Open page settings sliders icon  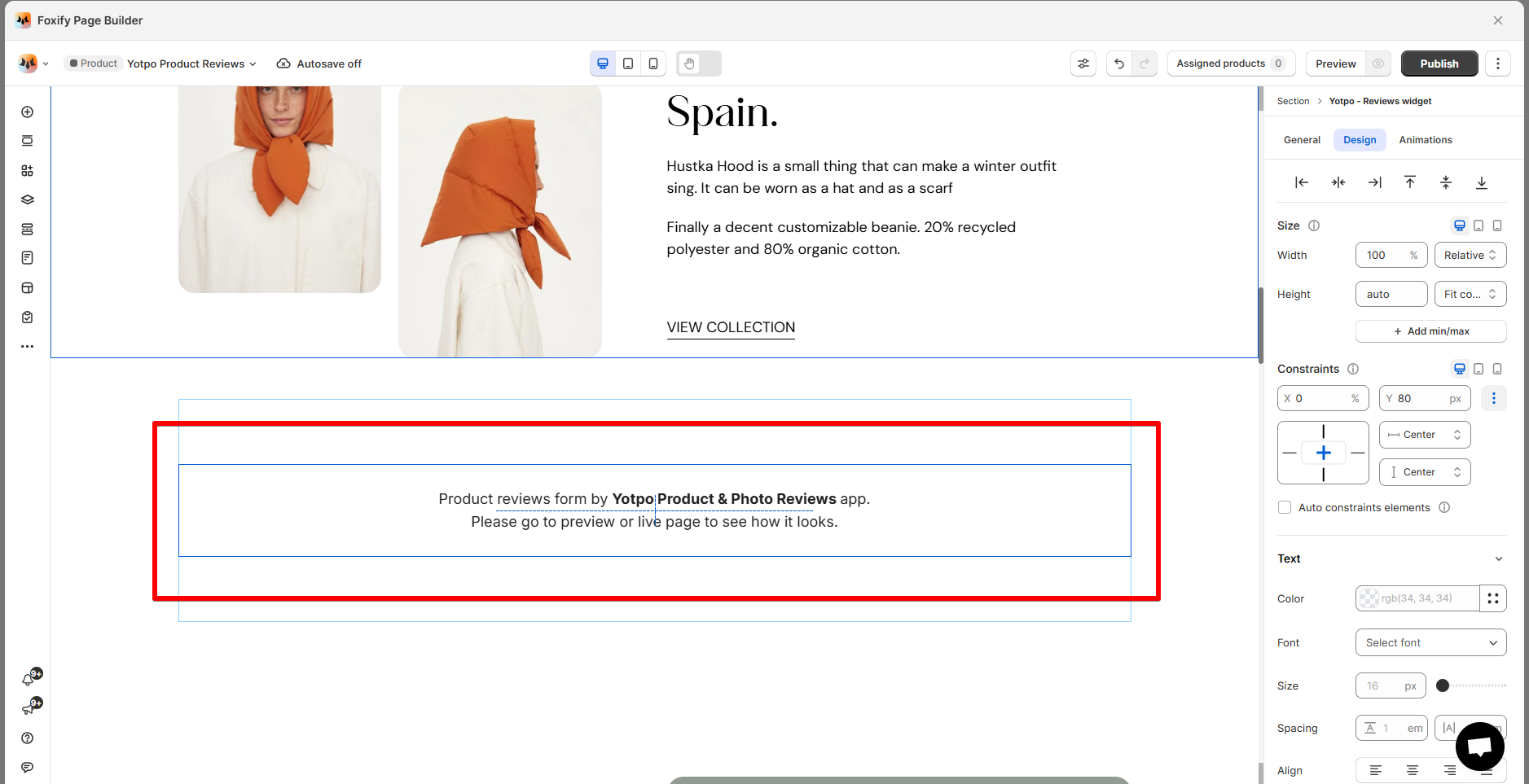[x=1083, y=64]
